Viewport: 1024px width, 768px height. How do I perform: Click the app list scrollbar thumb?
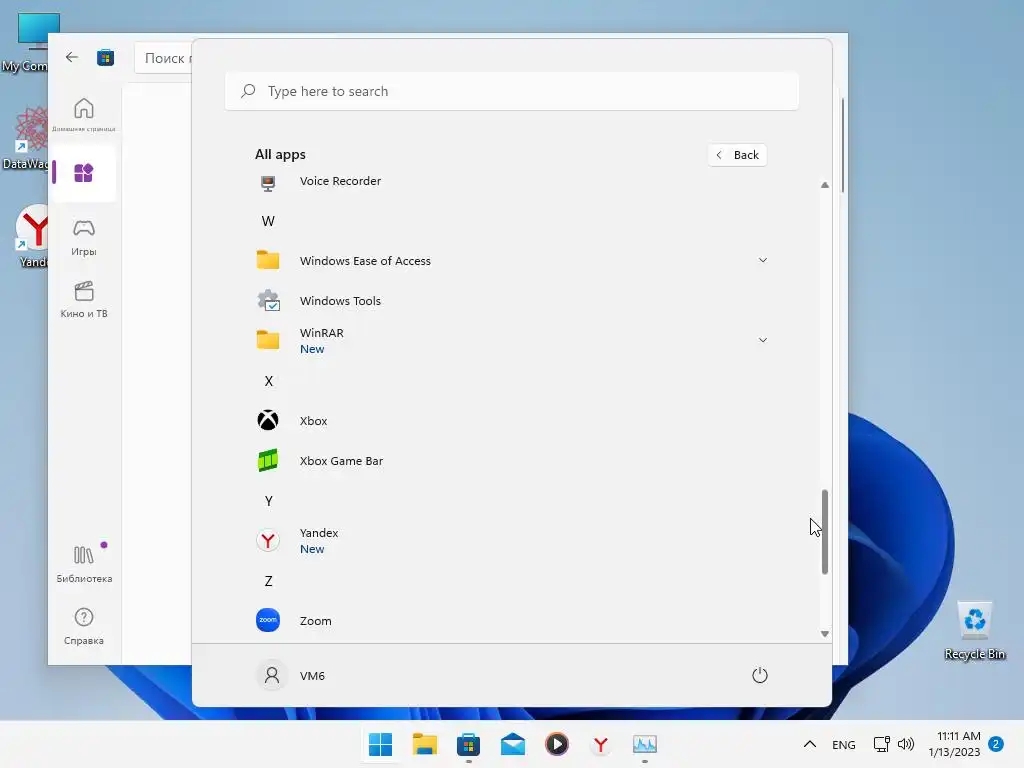[x=825, y=532]
